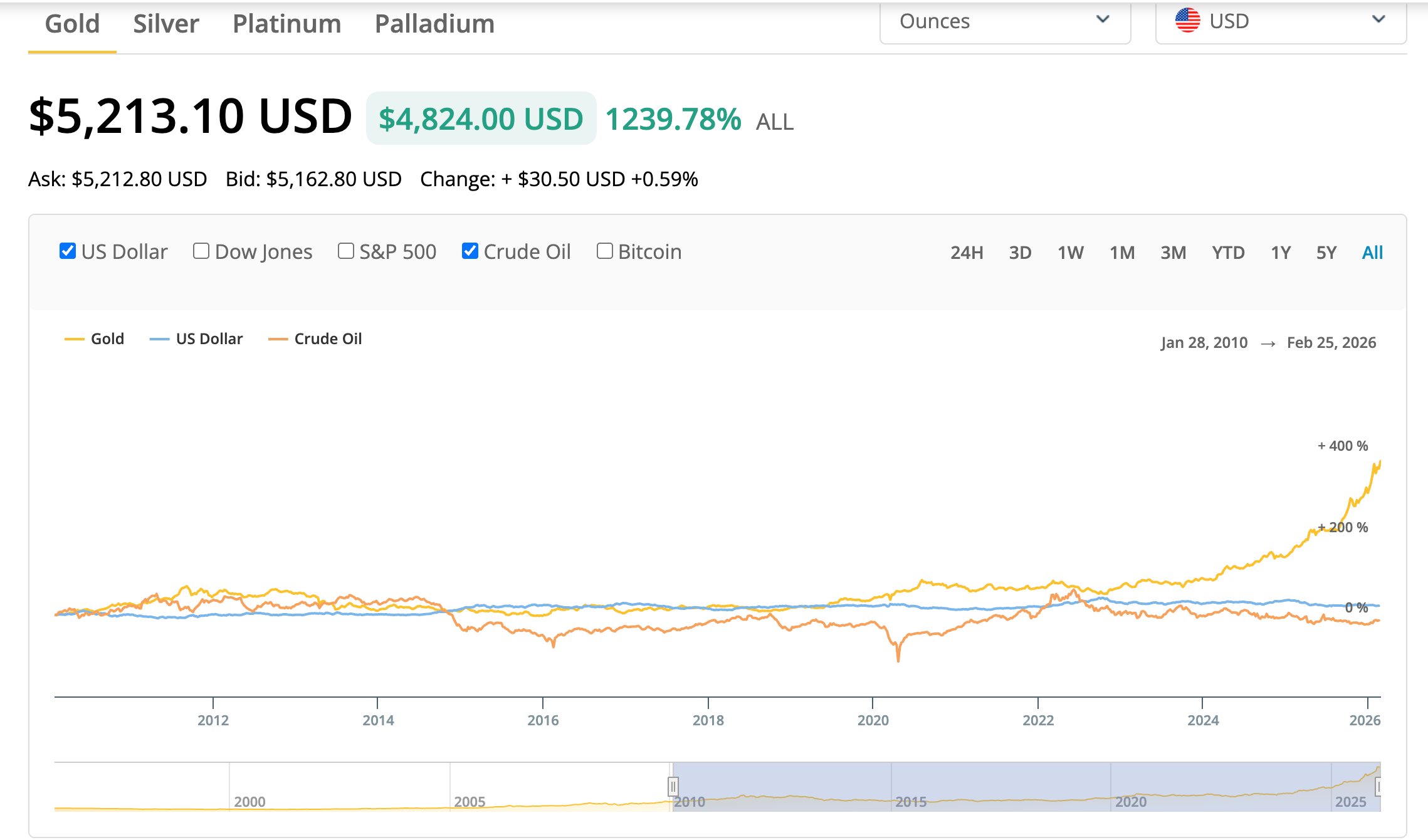Viewport: 1428px width, 840px height.
Task: Switch to the Silver tab
Action: (x=165, y=24)
